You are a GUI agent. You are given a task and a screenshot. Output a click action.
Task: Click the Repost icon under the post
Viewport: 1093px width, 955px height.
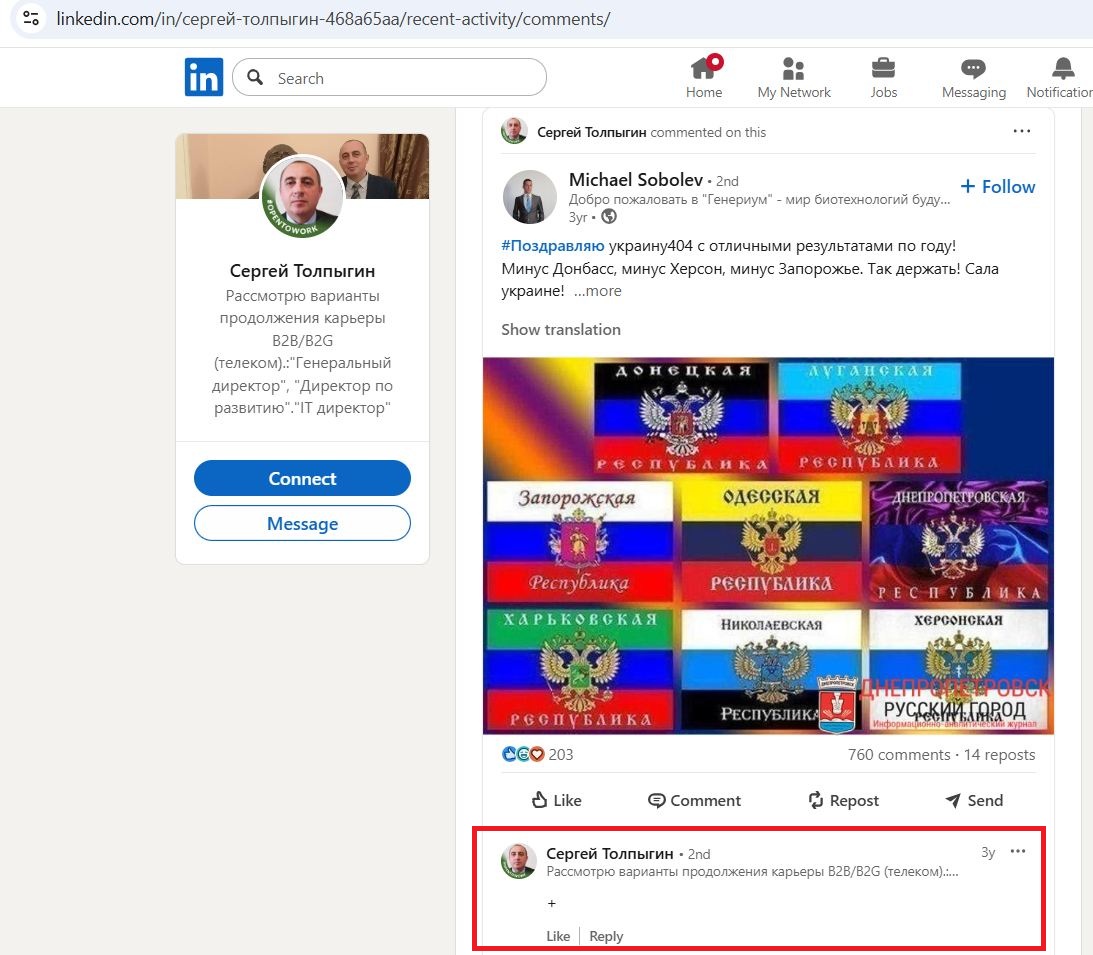(x=843, y=800)
